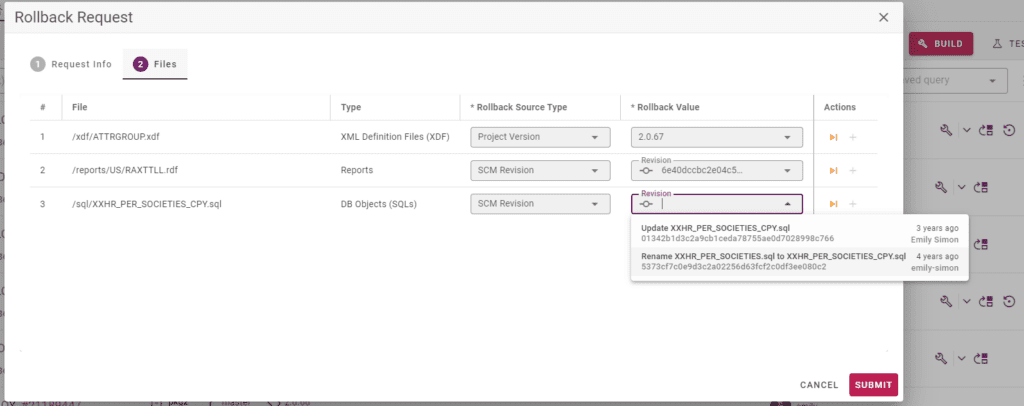1024x406 pixels.
Task: Click 'XML Definition Files (XDF)' type cell
Action: [x=395, y=137]
